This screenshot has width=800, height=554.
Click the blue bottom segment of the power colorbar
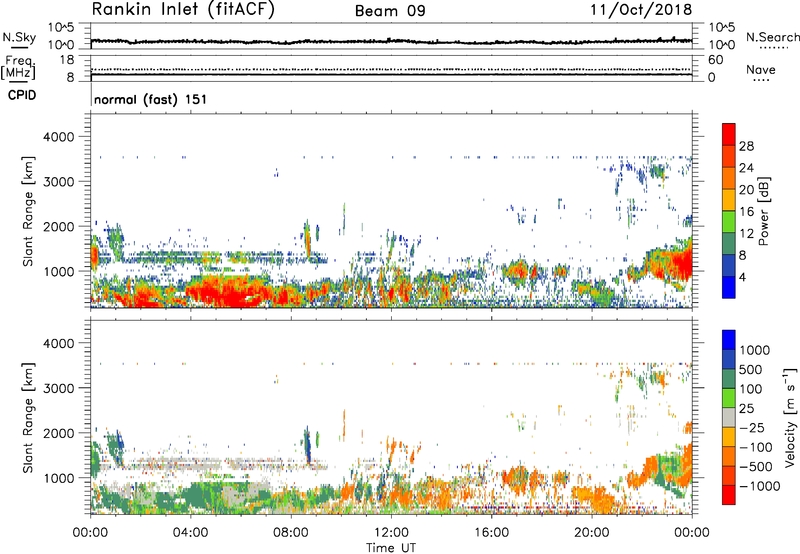[729, 288]
